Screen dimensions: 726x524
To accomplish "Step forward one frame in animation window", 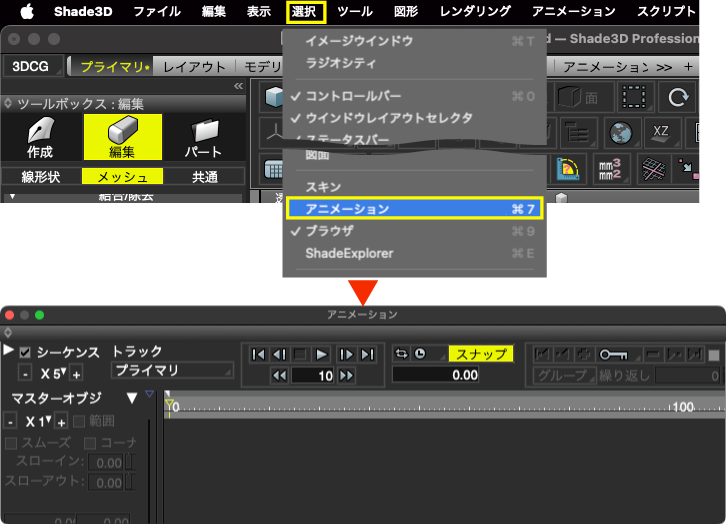I will pos(346,355).
